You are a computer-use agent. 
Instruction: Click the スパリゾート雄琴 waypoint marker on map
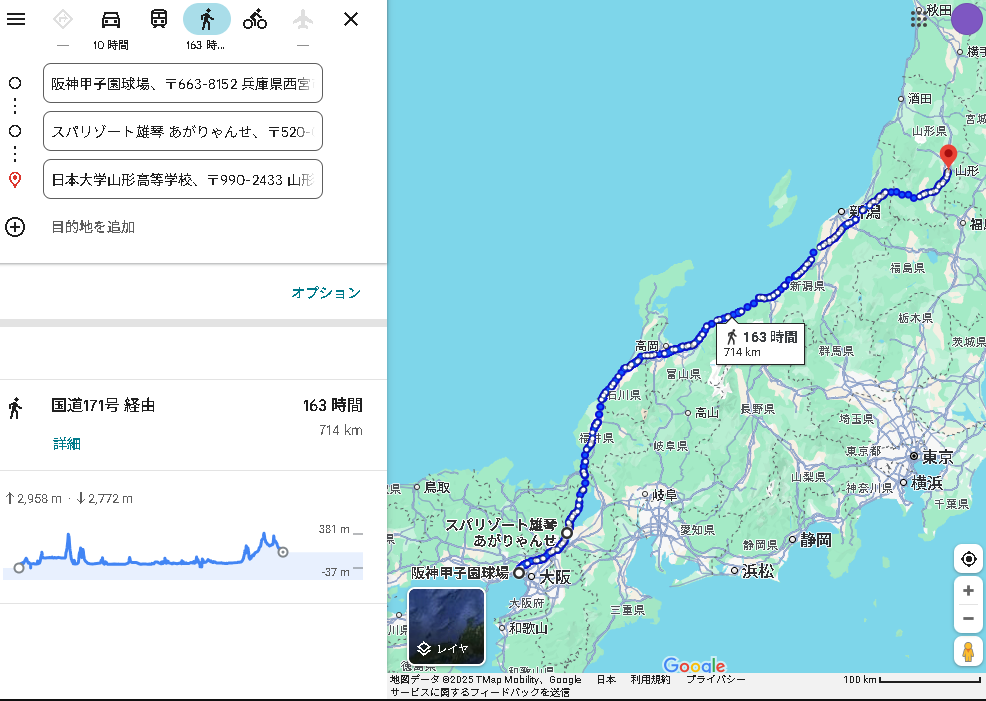(567, 533)
